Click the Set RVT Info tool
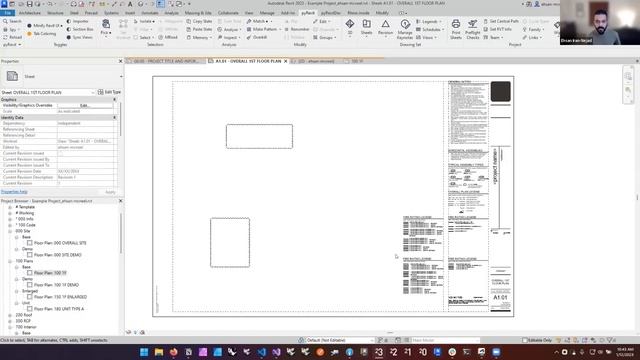Screen dimensions: 640x360 [498, 29]
